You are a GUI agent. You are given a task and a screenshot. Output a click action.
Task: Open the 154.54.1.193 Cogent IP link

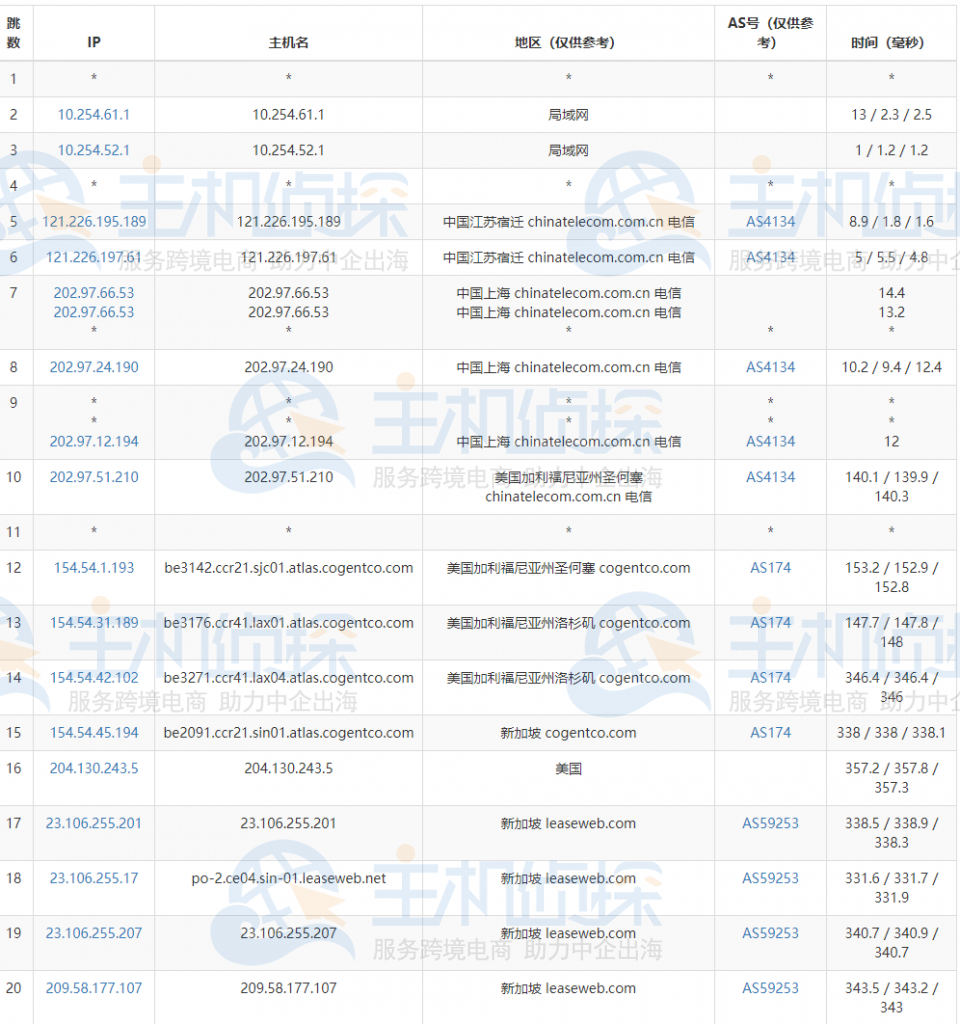coord(93,567)
